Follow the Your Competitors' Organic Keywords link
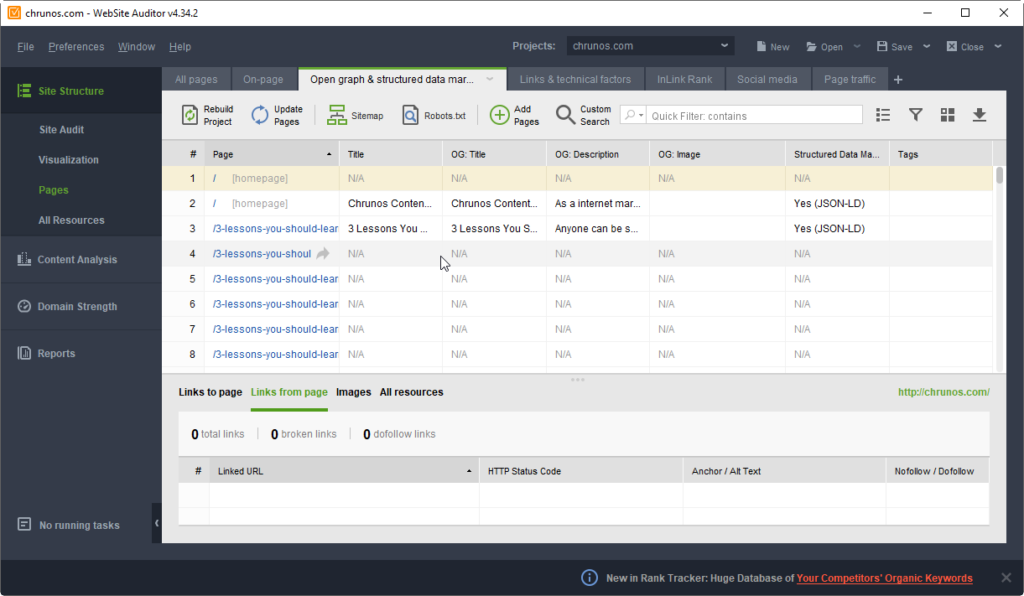The width and height of the screenshot is (1024, 596). pos(884,578)
